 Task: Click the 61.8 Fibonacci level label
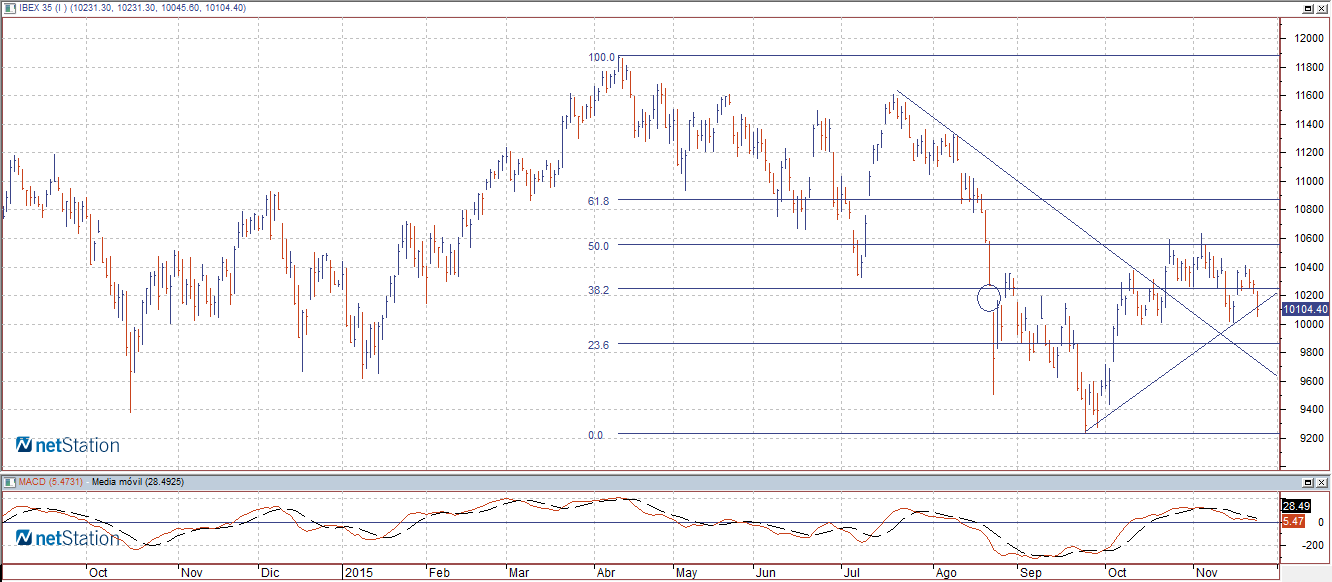click(599, 200)
